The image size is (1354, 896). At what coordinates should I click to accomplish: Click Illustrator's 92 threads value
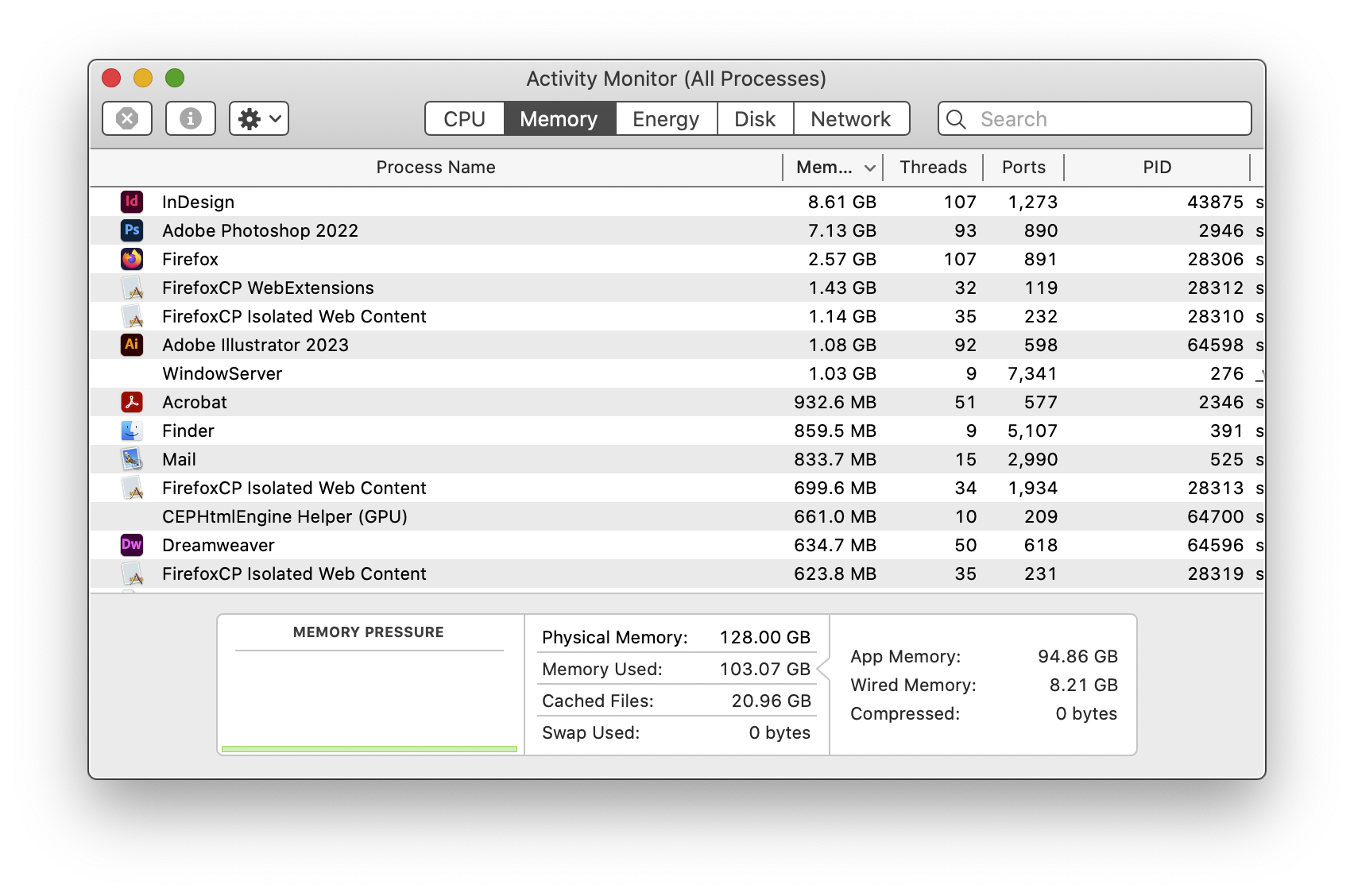click(965, 345)
